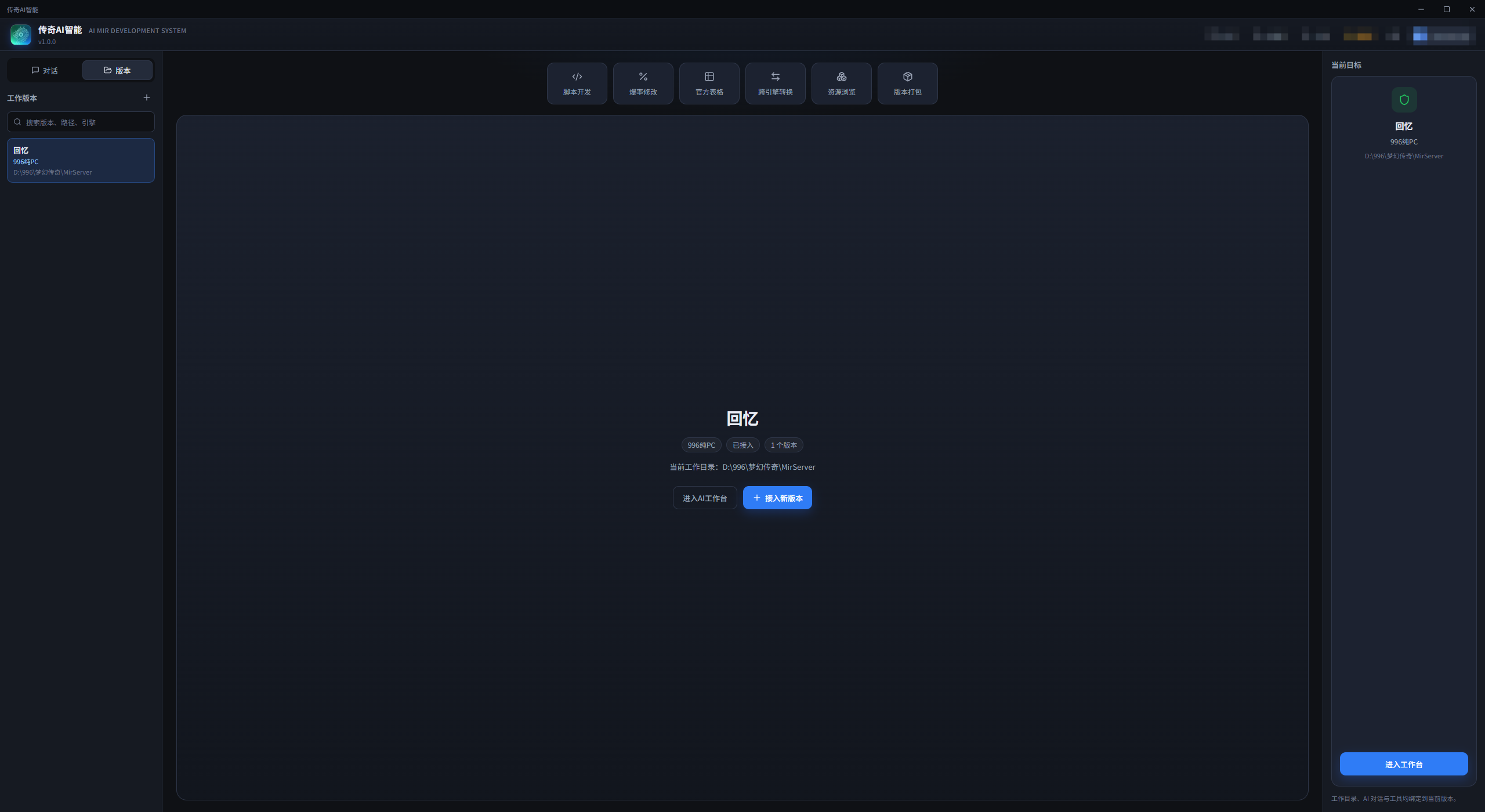
Task: Switch to the 对话 tab
Action: pos(45,70)
